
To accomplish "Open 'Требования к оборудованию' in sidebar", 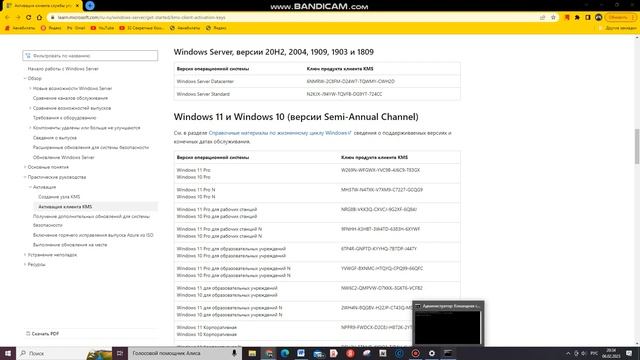I will pyautogui.click(x=64, y=118).
